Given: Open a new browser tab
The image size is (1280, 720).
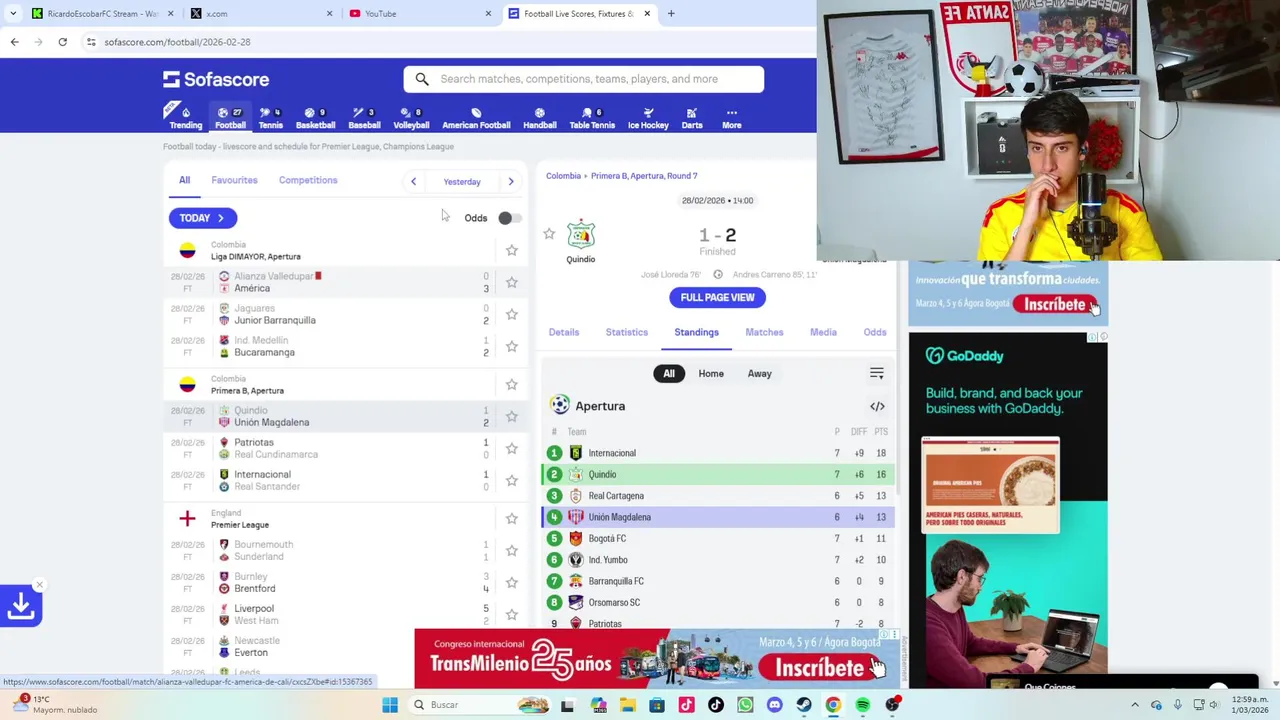Looking at the screenshot, I should (671, 13).
